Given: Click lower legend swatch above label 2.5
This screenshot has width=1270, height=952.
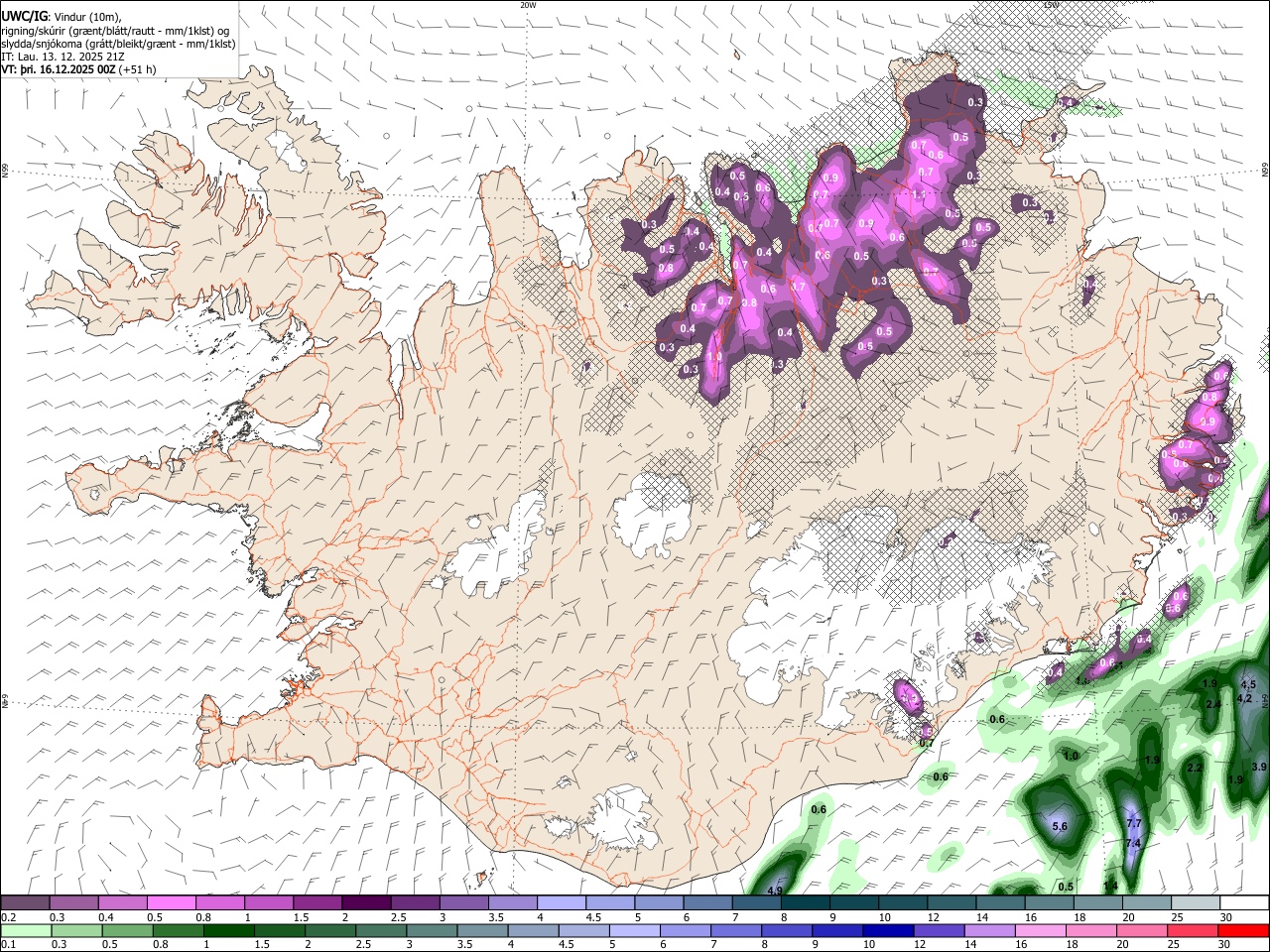Looking at the screenshot, I should click(381, 930).
